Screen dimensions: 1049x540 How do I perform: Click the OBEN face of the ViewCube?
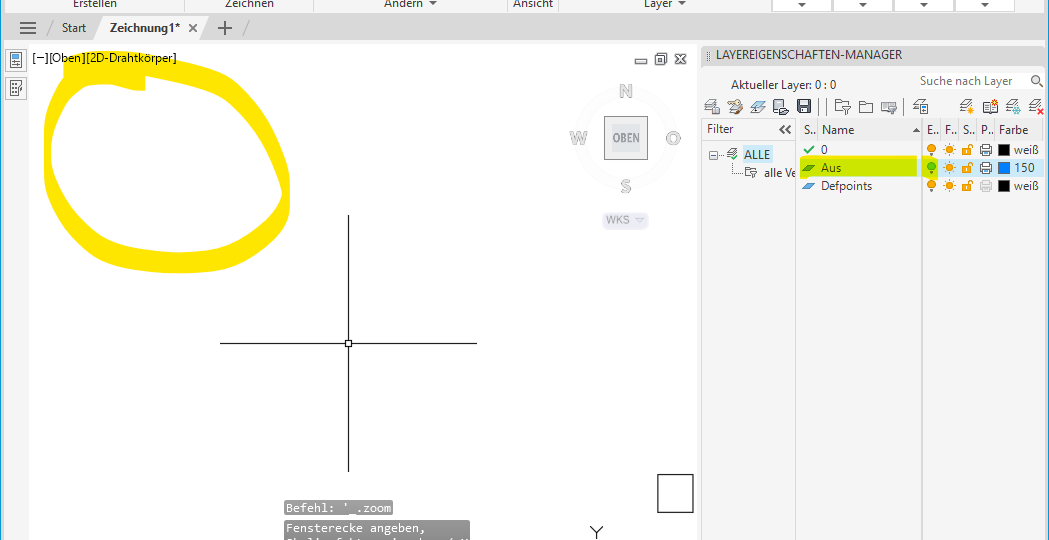[x=626, y=138]
